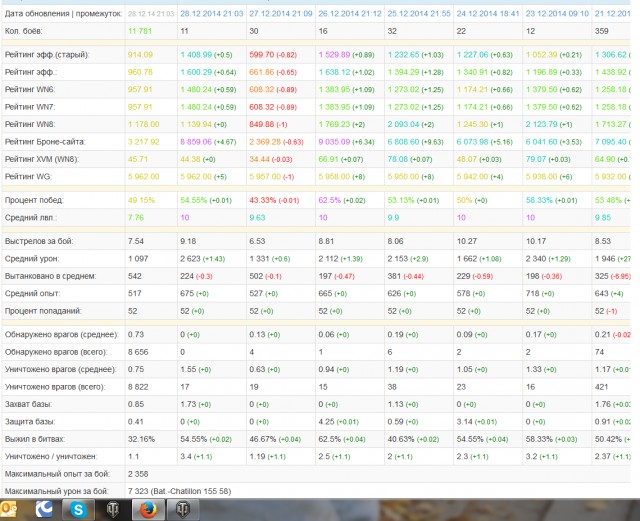Click the 'Рейтинг WG:' row label
640x521 pixels.
click(28, 176)
